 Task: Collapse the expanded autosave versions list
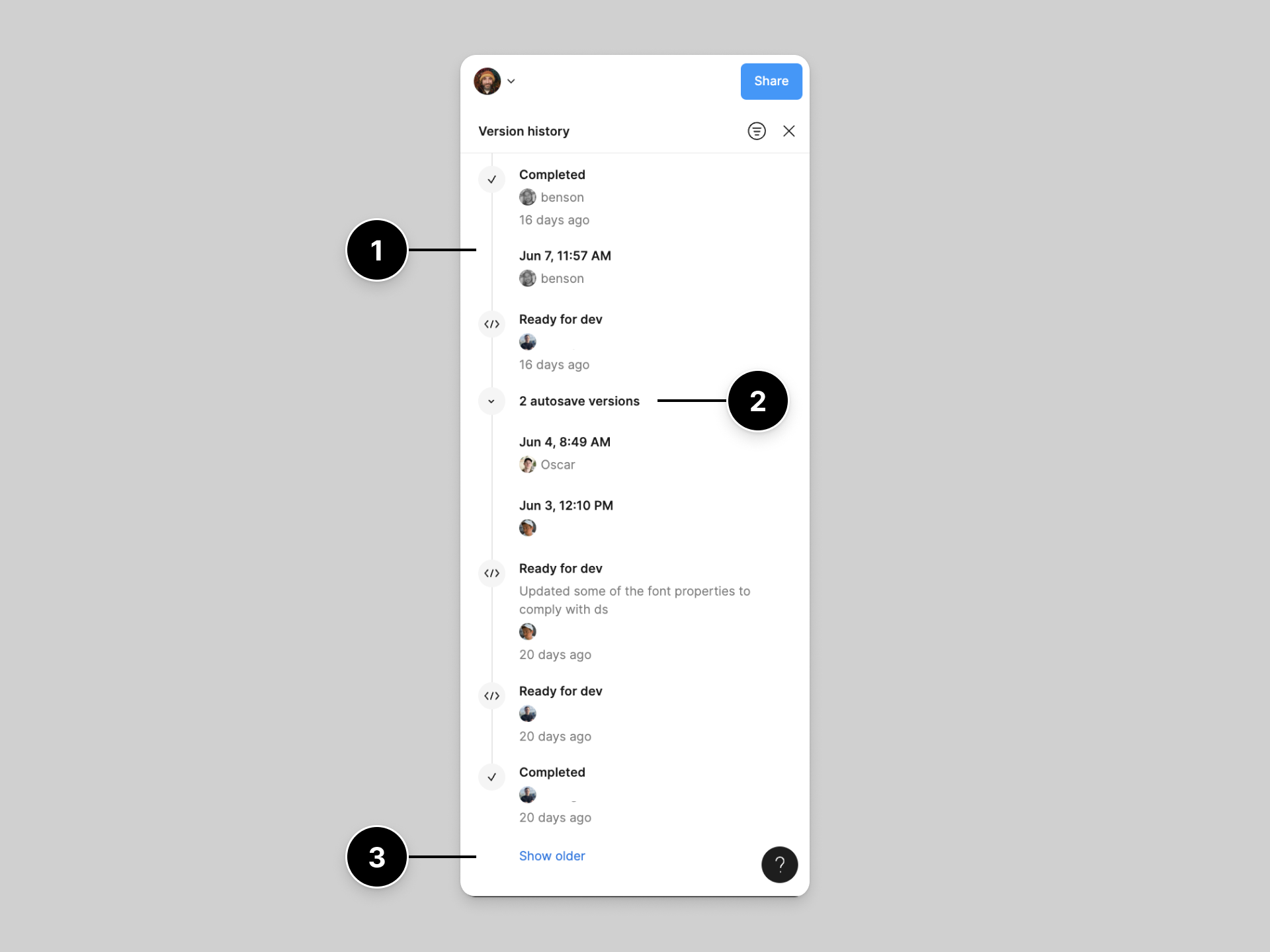point(493,401)
